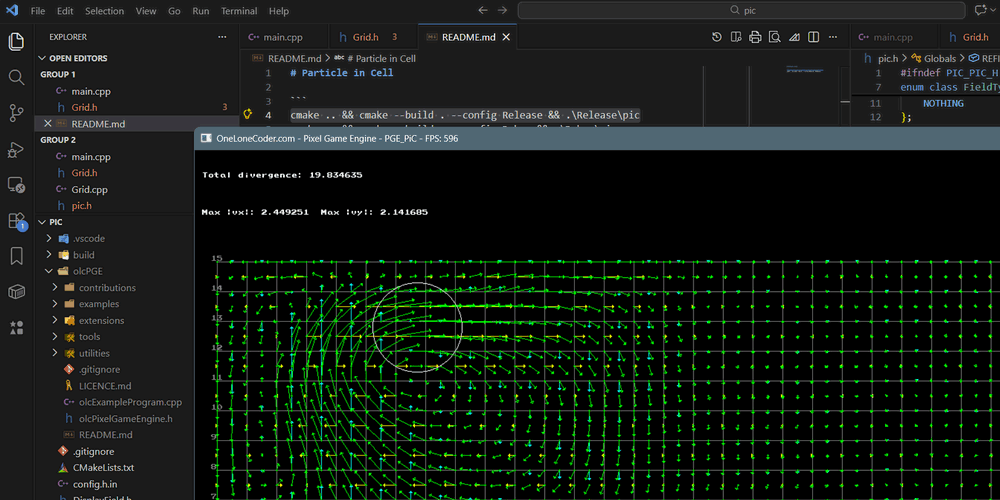This screenshot has height=500, width=1000.
Task: Open the Terminal menu
Action: [238, 11]
